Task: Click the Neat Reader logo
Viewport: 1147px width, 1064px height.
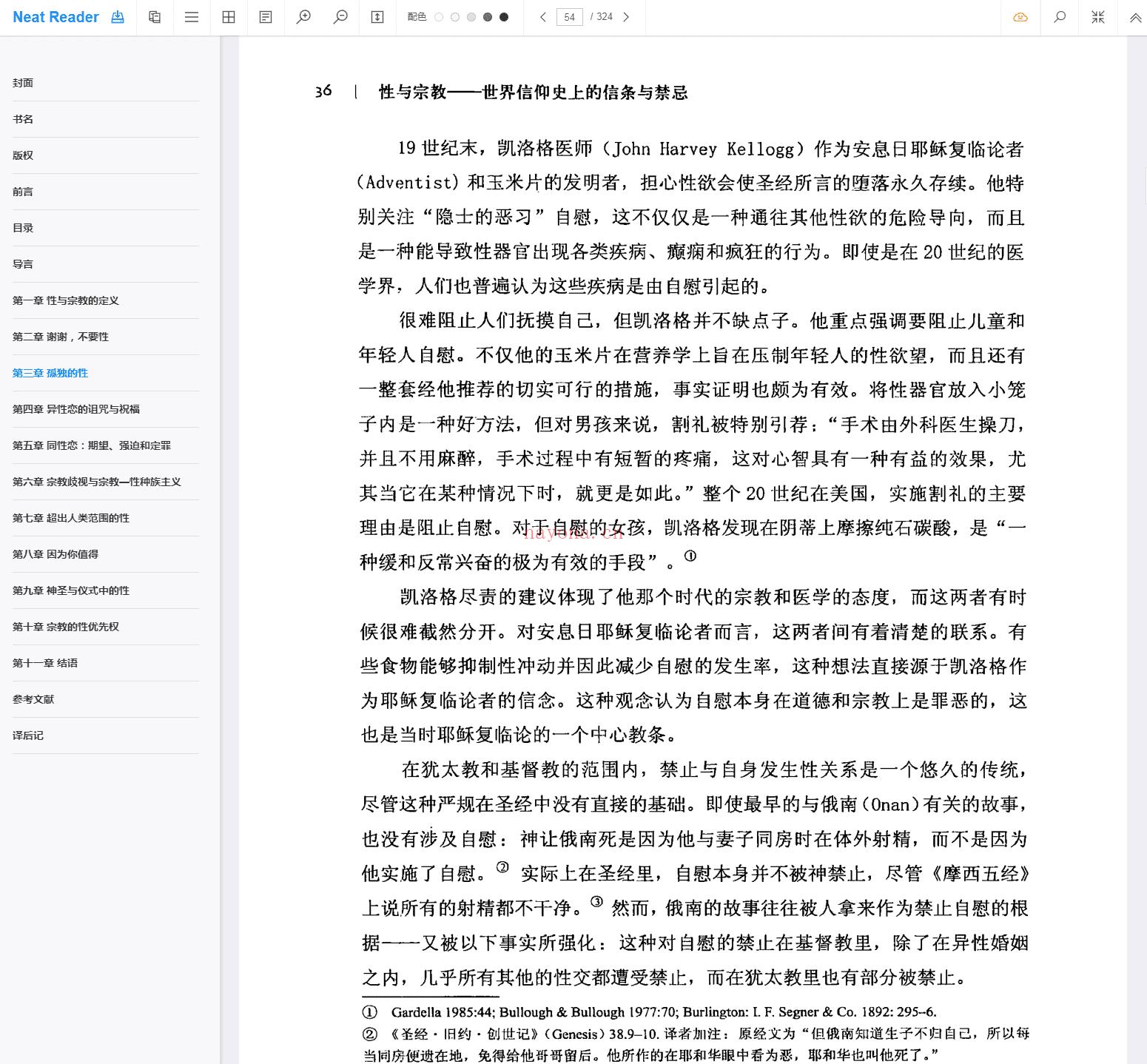Action: 55,17
